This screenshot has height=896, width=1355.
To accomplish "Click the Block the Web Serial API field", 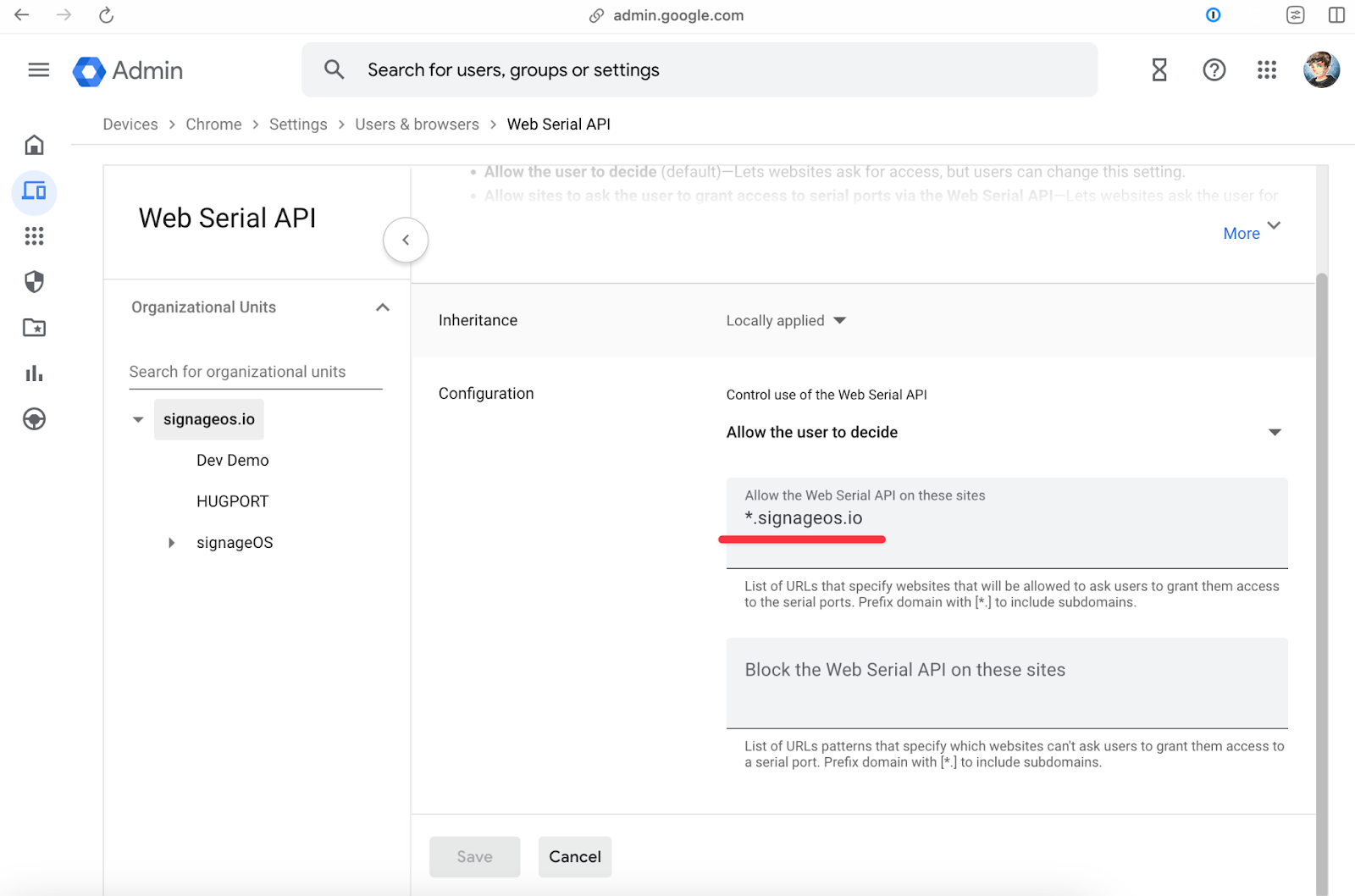I will (x=1006, y=683).
